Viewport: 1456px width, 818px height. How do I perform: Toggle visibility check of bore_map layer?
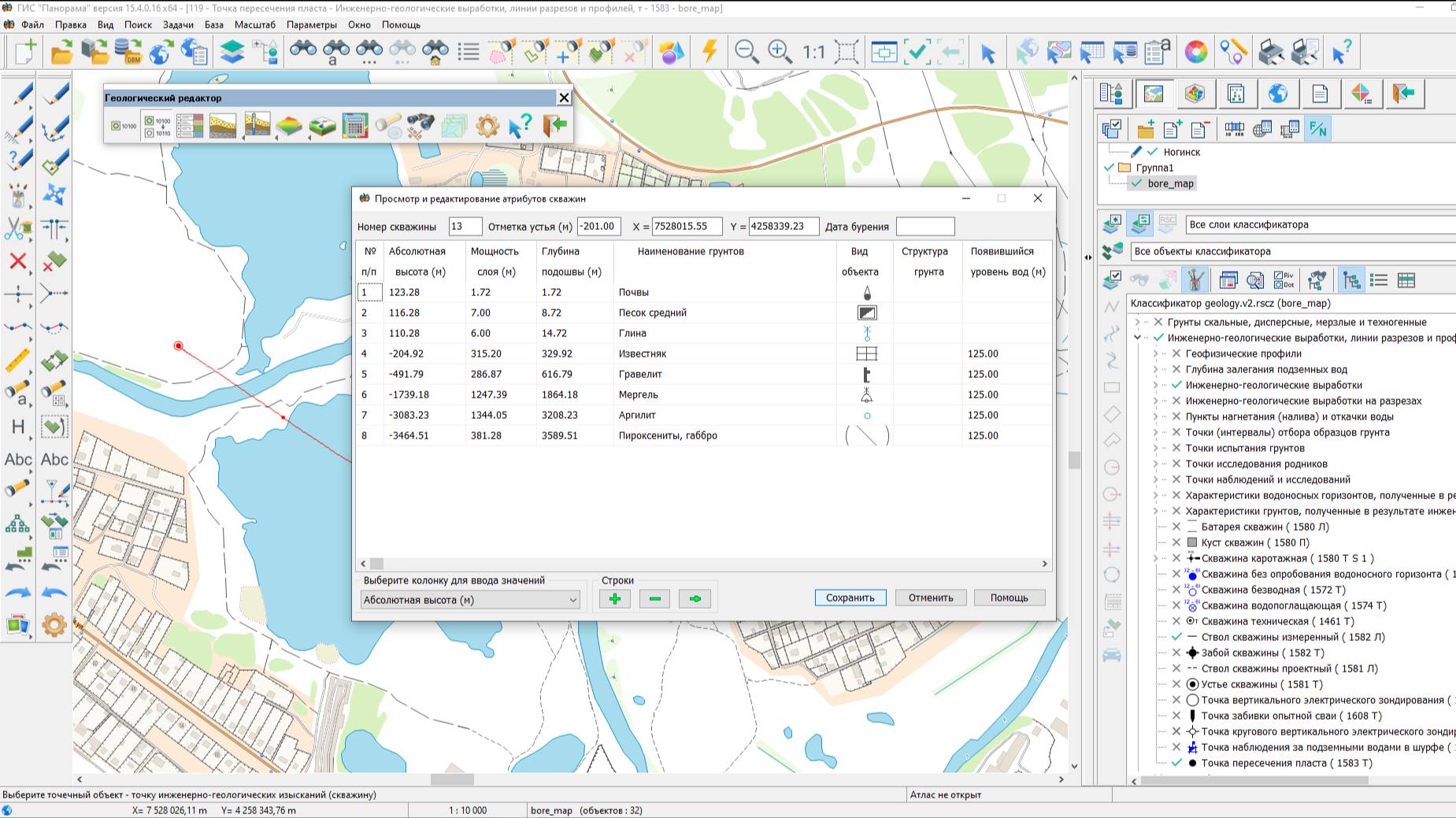[1136, 183]
